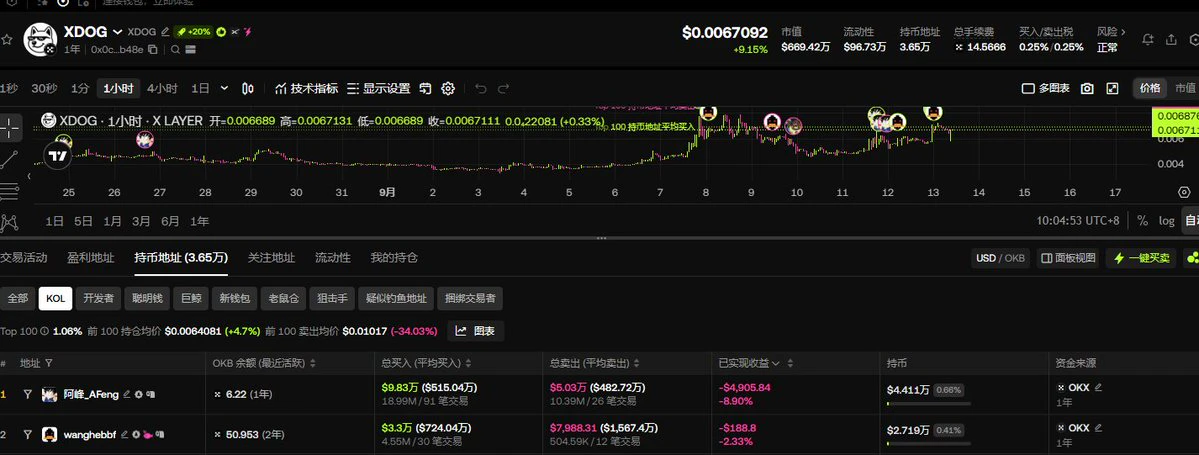Image resolution: width=1199 pixels, height=455 pixels.
Task: Select the 1分 chart interval
Action: [80, 89]
